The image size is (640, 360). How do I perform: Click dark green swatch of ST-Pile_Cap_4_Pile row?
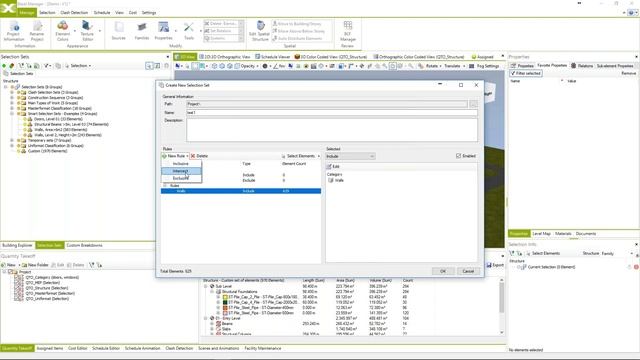pyautogui.click(x=225, y=302)
